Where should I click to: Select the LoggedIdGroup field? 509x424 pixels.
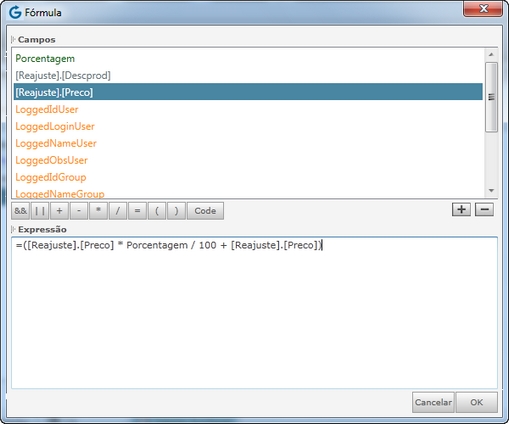(x=248, y=177)
